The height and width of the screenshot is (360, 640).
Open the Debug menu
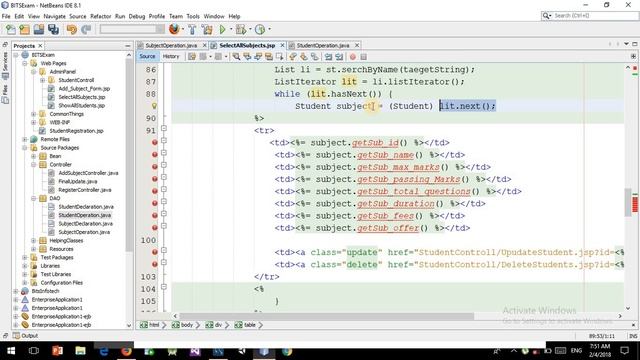[137, 16]
